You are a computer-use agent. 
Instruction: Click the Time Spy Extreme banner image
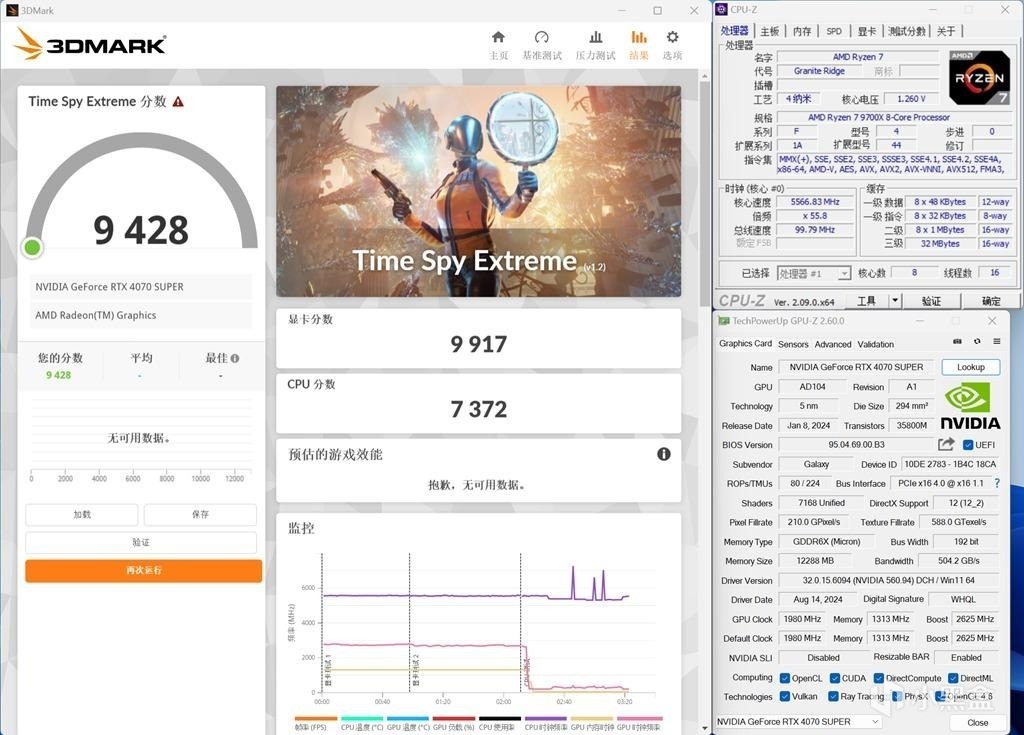pos(478,191)
